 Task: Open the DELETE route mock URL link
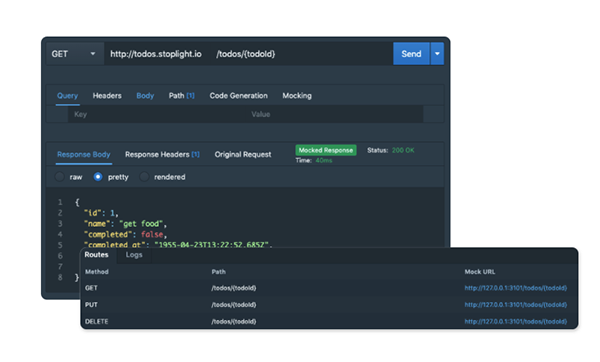(x=515, y=321)
